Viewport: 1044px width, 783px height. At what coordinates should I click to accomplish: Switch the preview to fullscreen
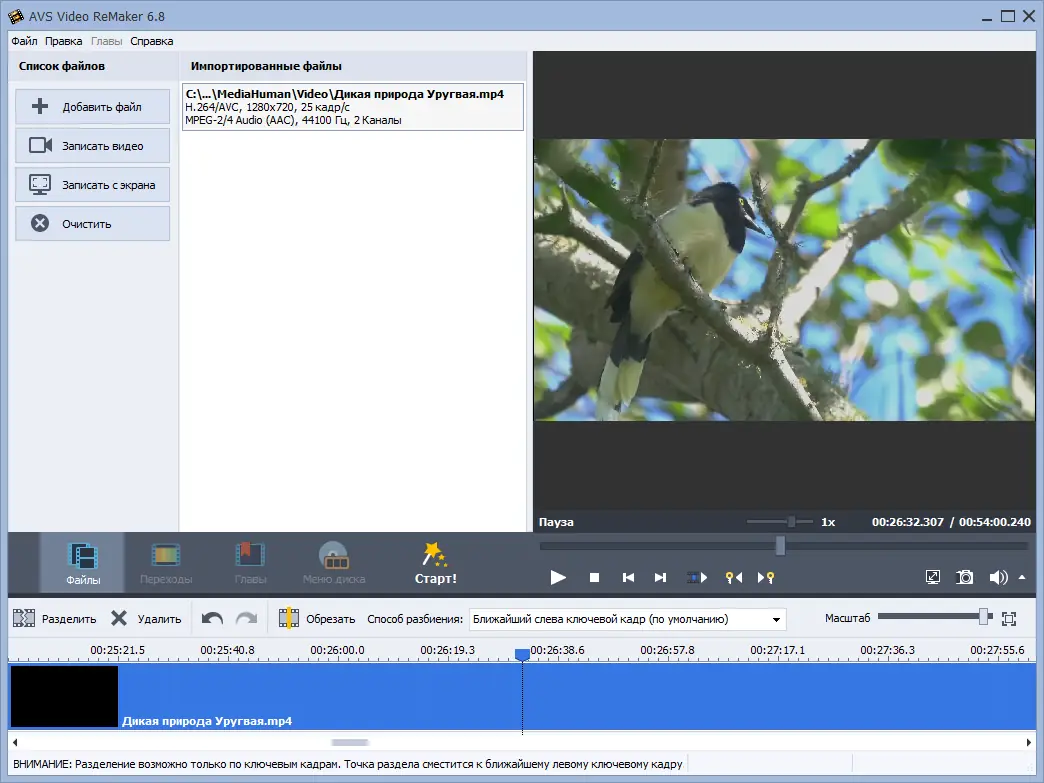pos(932,577)
